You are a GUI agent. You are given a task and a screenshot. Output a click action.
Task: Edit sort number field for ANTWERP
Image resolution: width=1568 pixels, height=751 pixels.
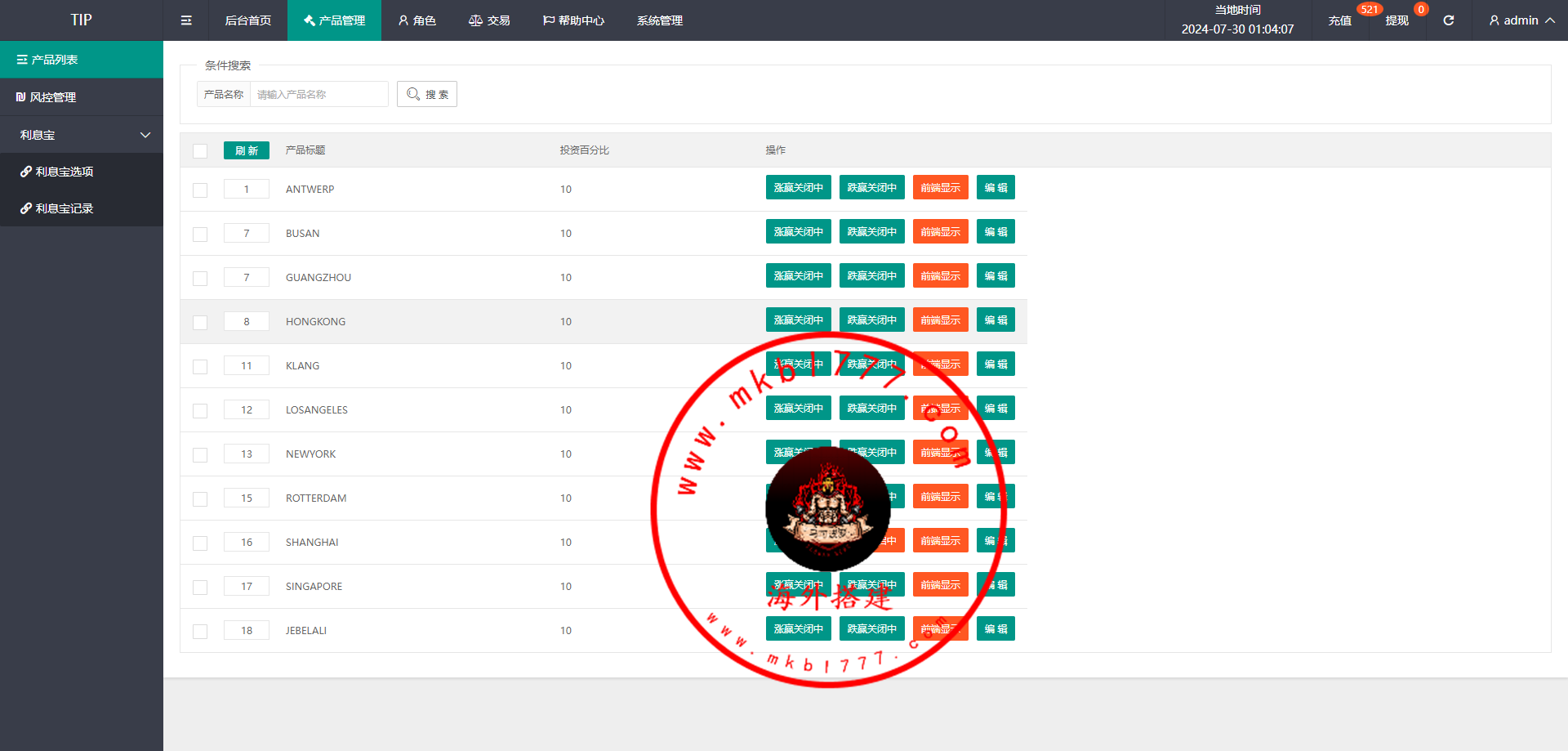click(247, 189)
